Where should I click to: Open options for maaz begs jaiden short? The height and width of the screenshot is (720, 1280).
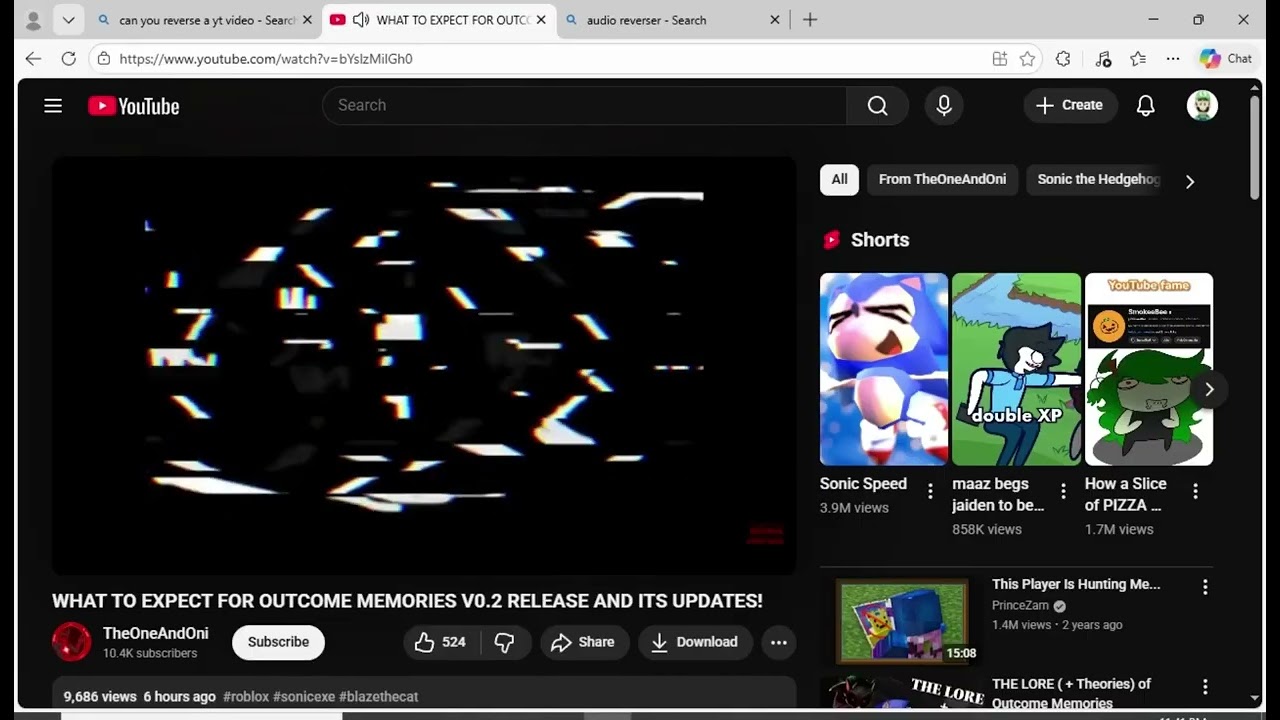tap(1063, 491)
